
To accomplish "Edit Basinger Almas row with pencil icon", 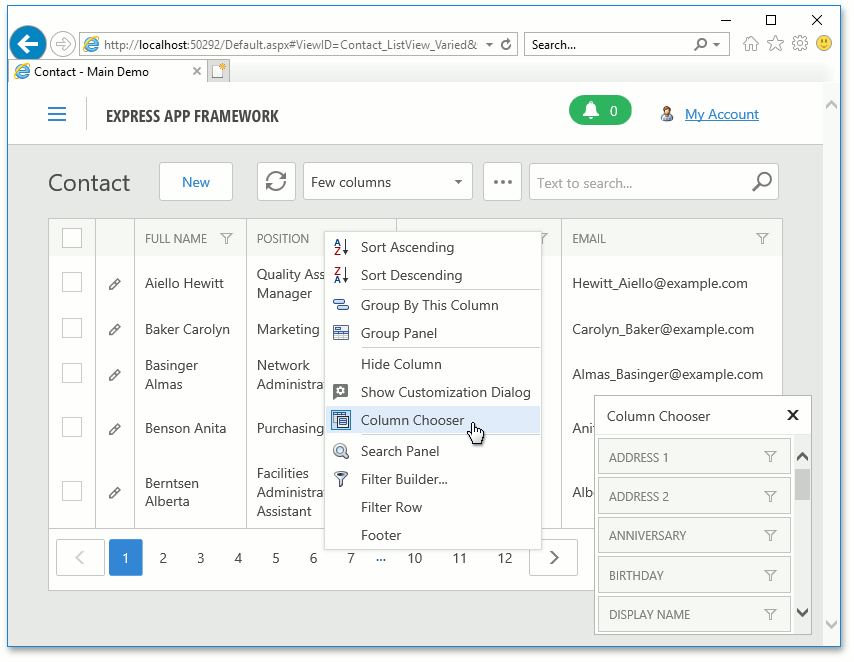I will (114, 375).
